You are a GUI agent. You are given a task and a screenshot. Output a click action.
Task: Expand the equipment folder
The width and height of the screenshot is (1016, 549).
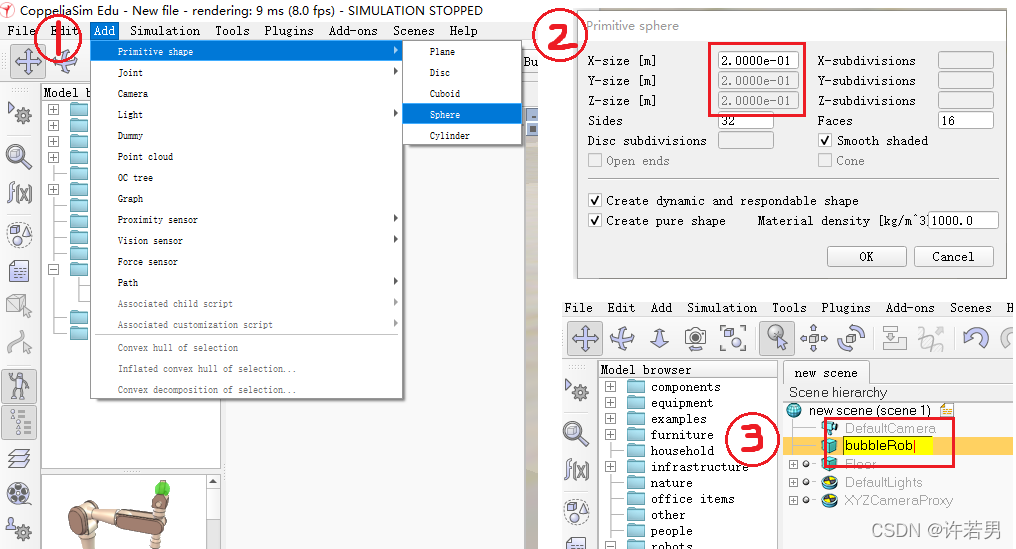[610, 403]
